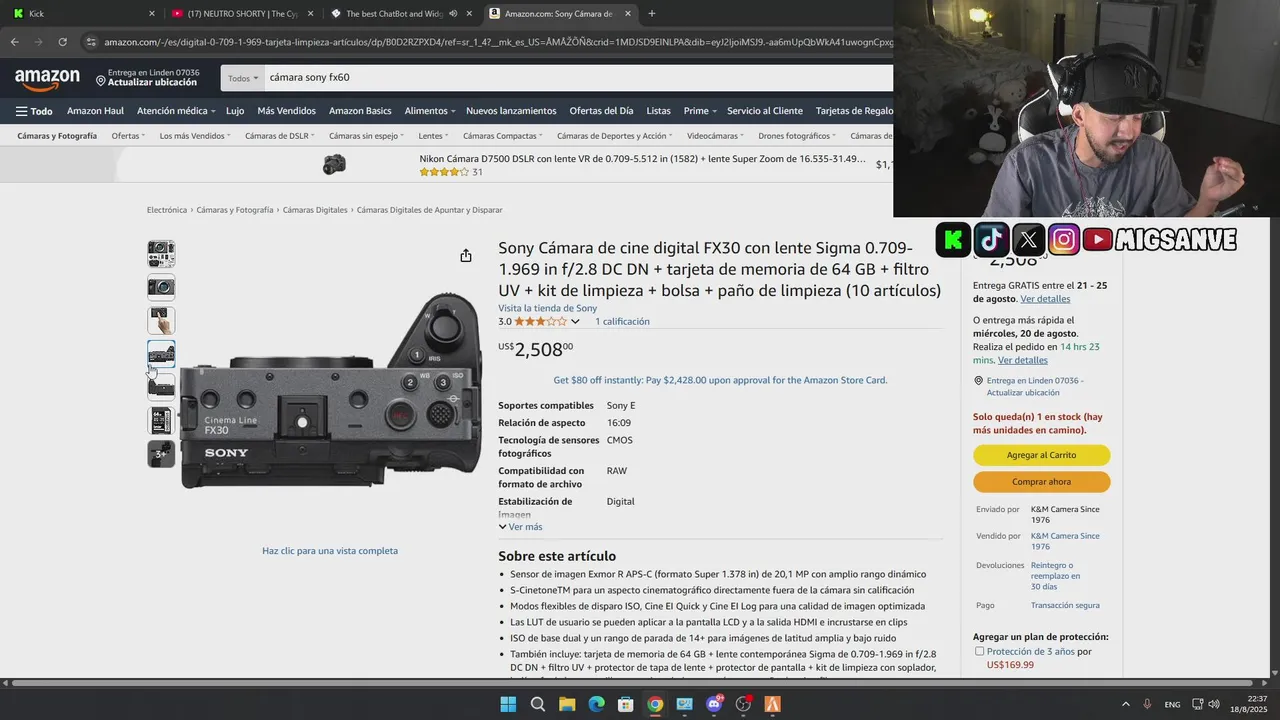
Task: Click Agregar al Carrito button
Action: [x=1041, y=455]
